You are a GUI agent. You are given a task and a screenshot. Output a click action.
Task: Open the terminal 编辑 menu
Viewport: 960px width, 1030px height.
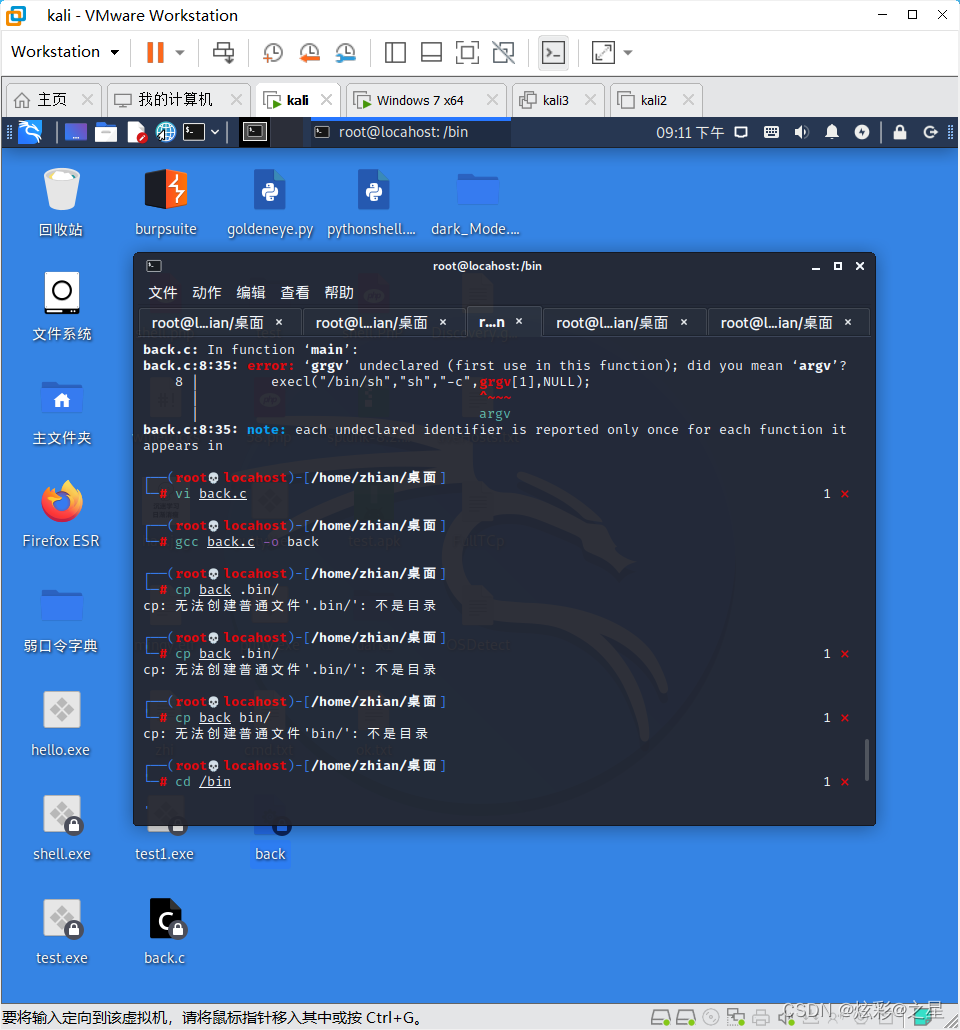[x=250, y=292]
